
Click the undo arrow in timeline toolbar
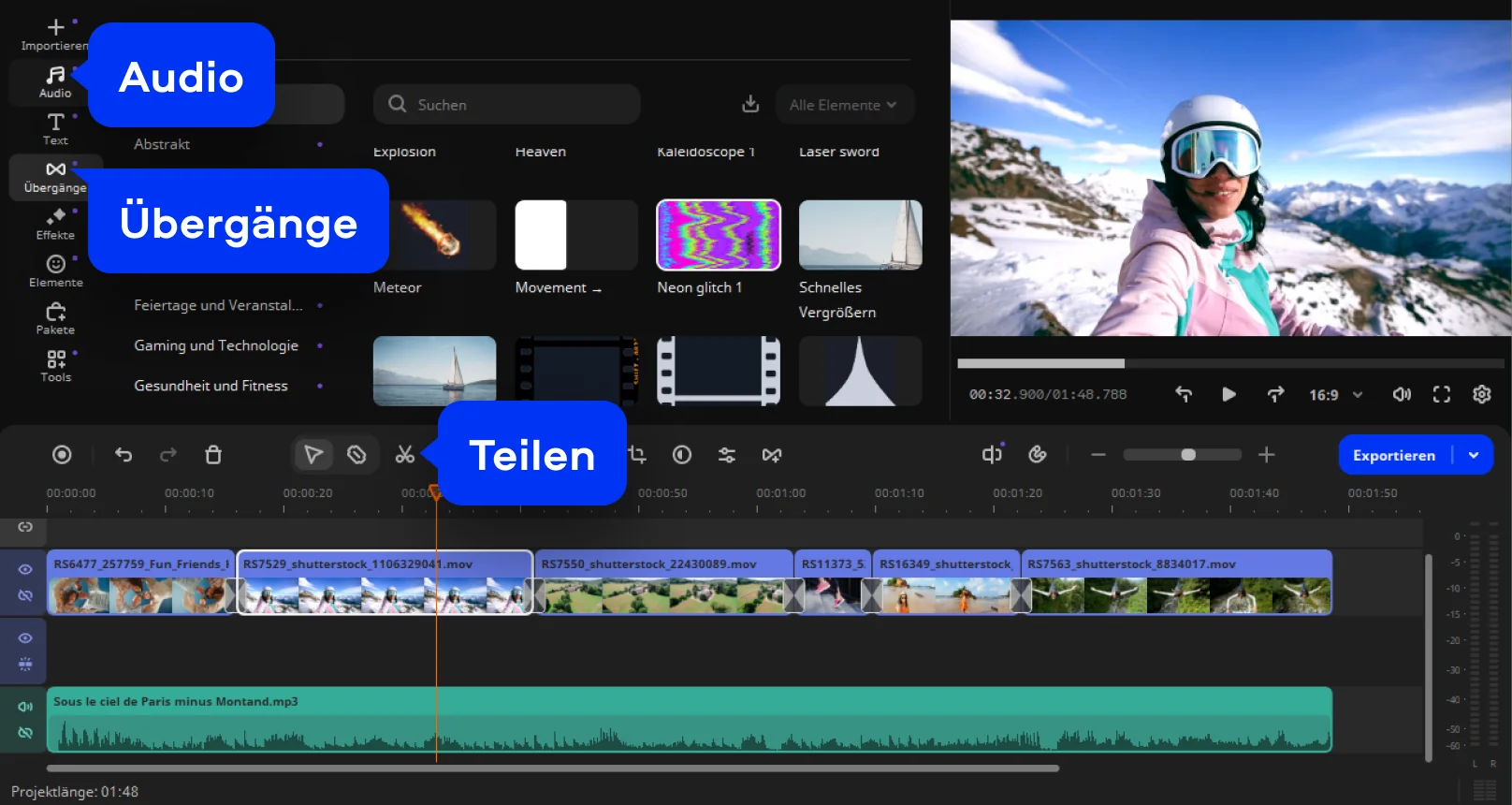click(x=124, y=455)
